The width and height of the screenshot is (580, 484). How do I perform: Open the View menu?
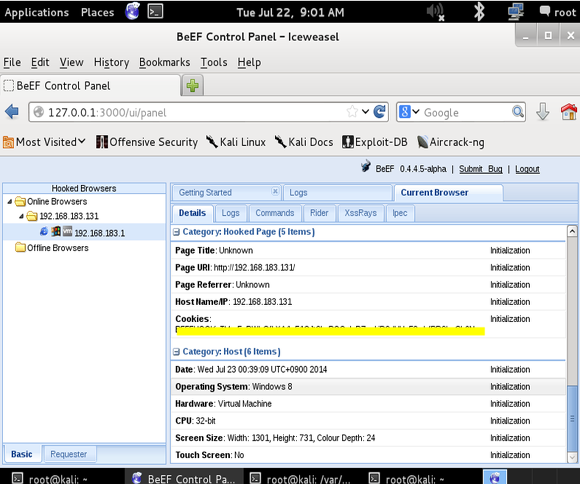71,62
